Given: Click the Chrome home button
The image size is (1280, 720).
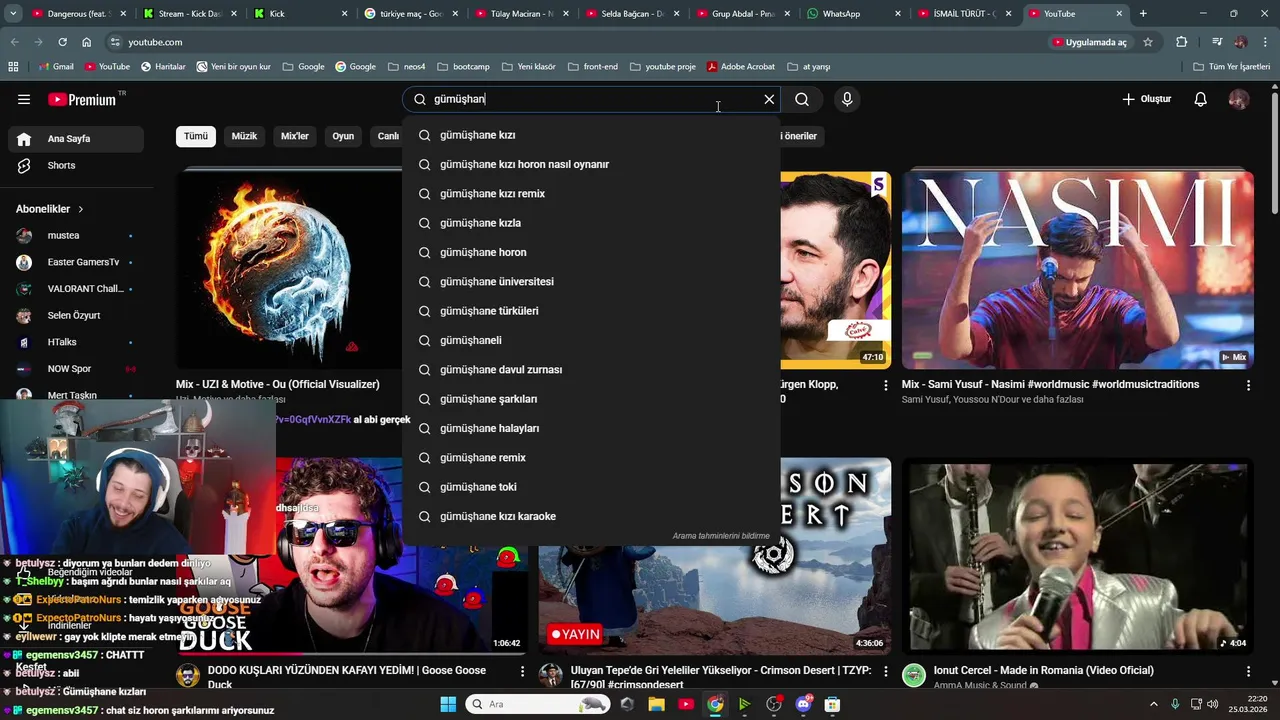Looking at the screenshot, I should (87, 42).
